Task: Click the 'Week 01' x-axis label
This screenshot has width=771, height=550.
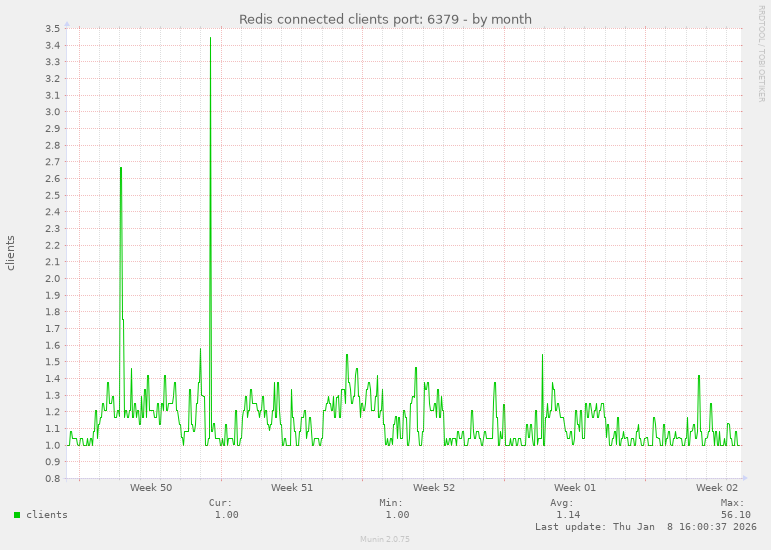Action: (575, 488)
